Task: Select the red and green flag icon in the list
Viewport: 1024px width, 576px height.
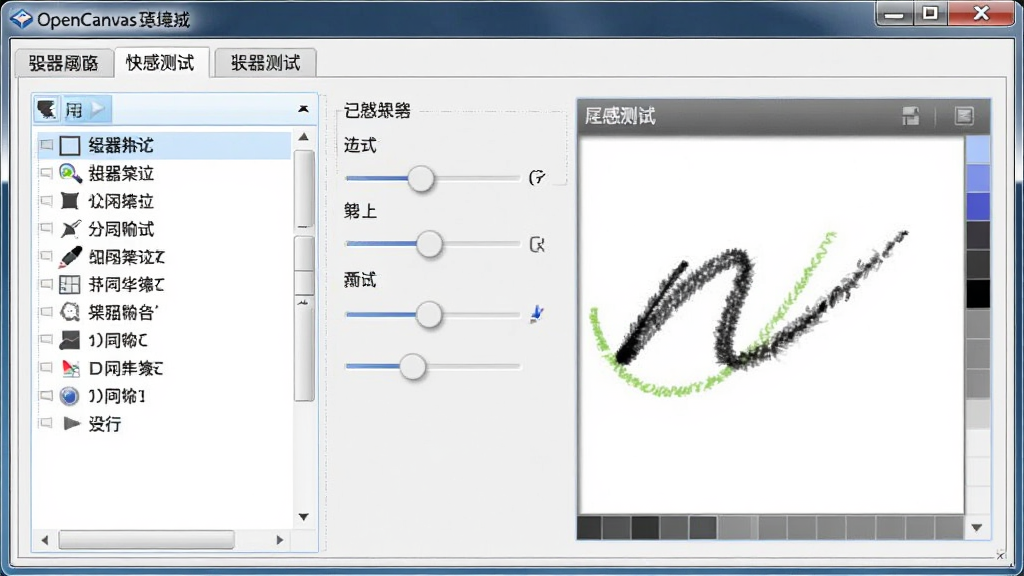Action: [x=70, y=368]
